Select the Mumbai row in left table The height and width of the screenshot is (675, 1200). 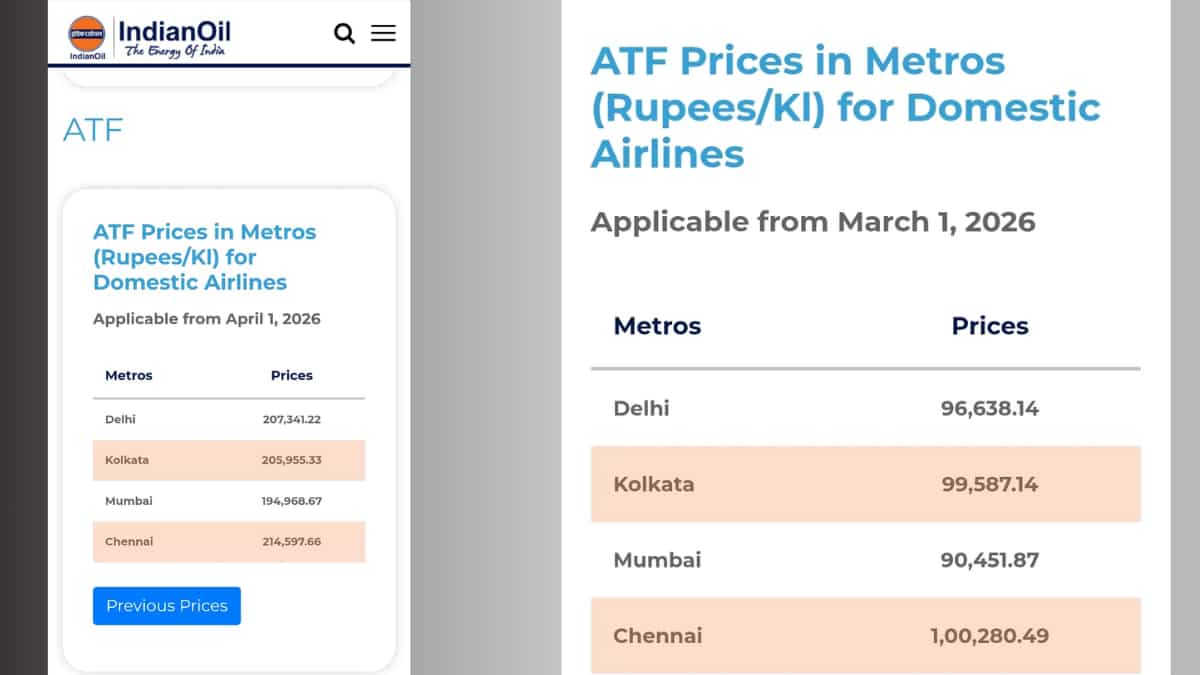228,501
